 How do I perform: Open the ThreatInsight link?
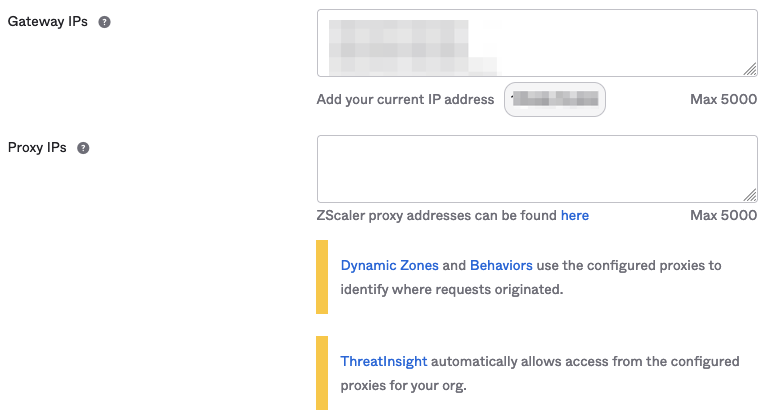click(384, 361)
